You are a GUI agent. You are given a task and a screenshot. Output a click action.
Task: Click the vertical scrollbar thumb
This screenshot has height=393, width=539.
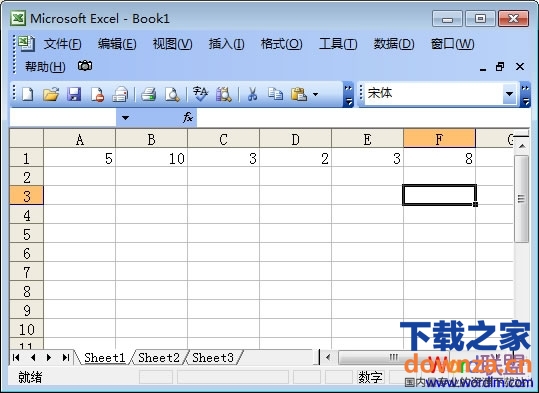click(x=522, y=199)
